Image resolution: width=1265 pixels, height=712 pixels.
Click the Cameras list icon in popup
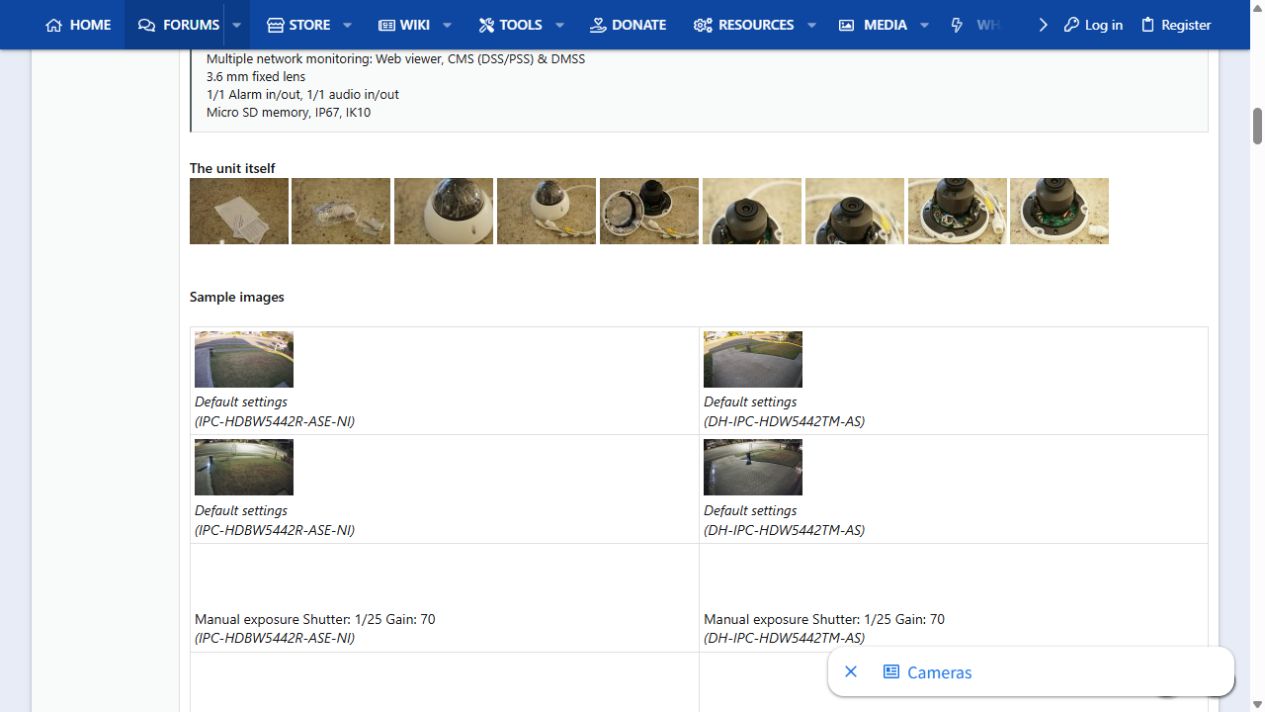click(891, 672)
